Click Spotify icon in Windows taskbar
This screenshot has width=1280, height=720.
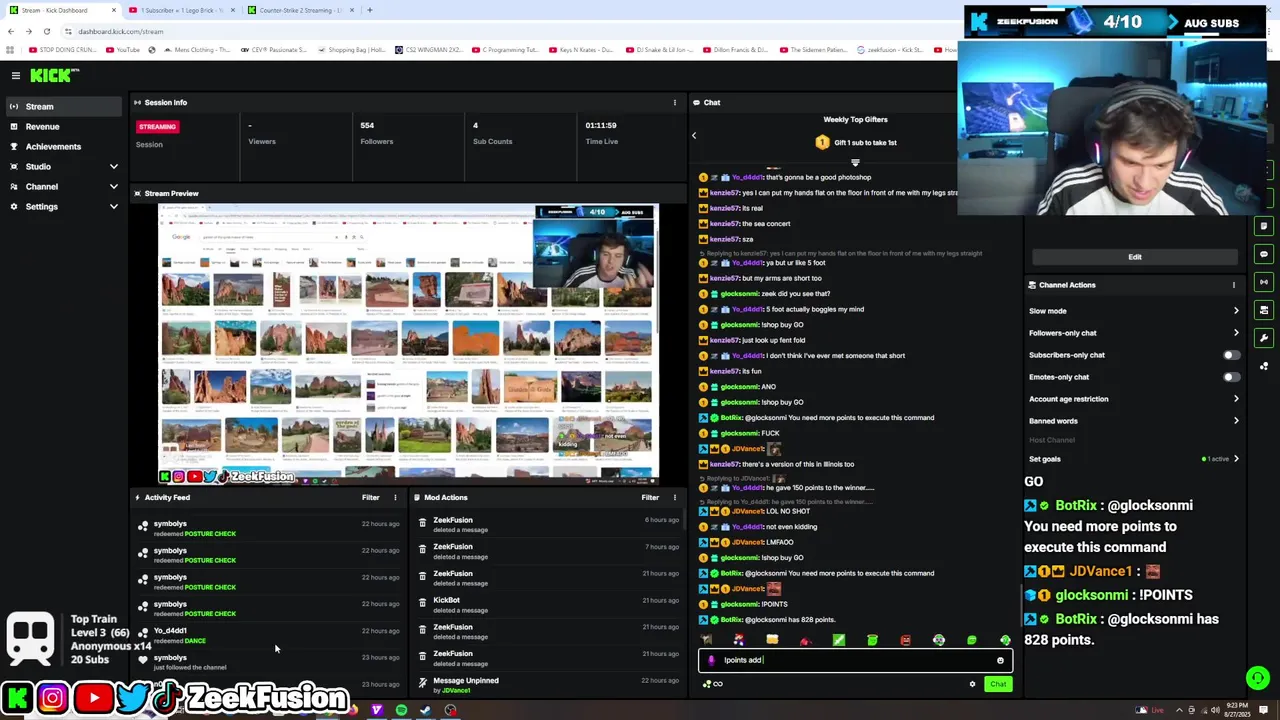(401, 710)
